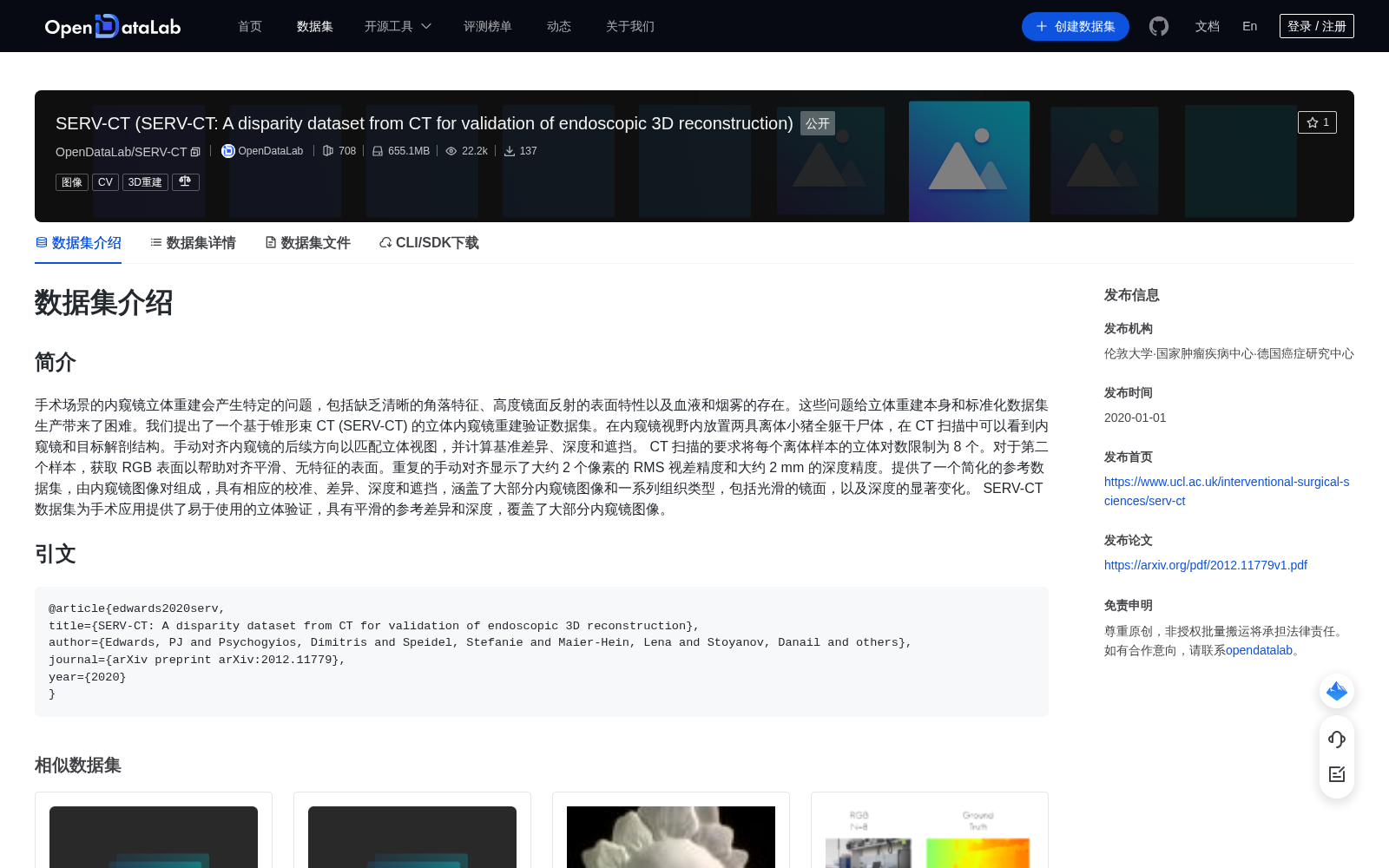Image resolution: width=1389 pixels, height=868 pixels.
Task: Open the feedback edit icon
Action: click(x=1337, y=774)
